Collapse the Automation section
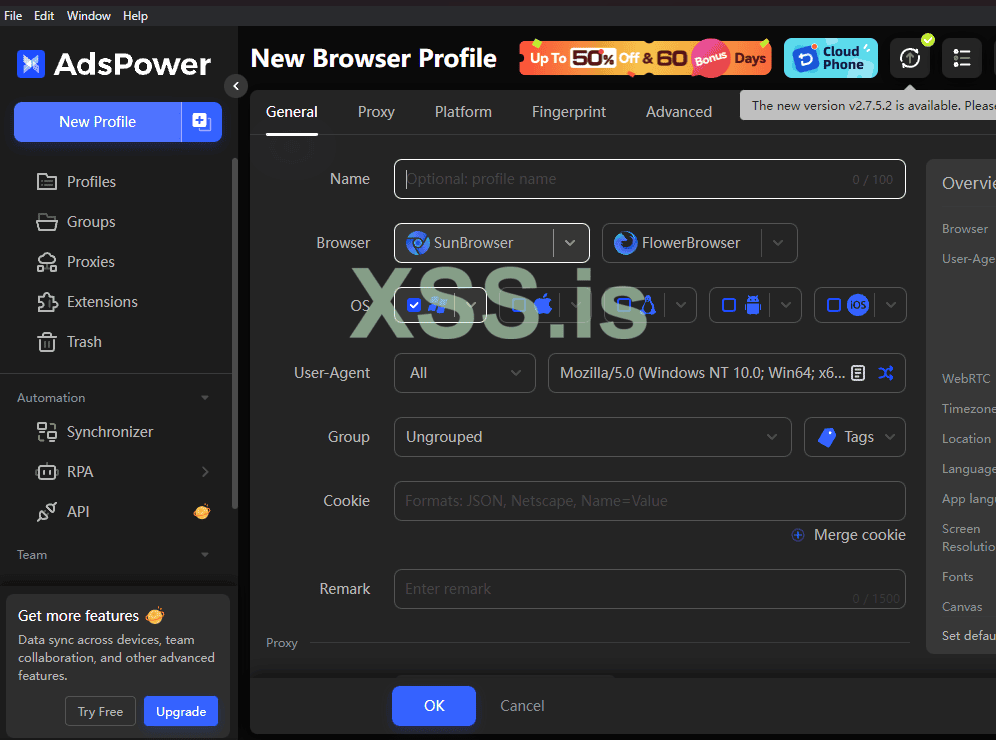The width and height of the screenshot is (996, 740). [x=205, y=398]
